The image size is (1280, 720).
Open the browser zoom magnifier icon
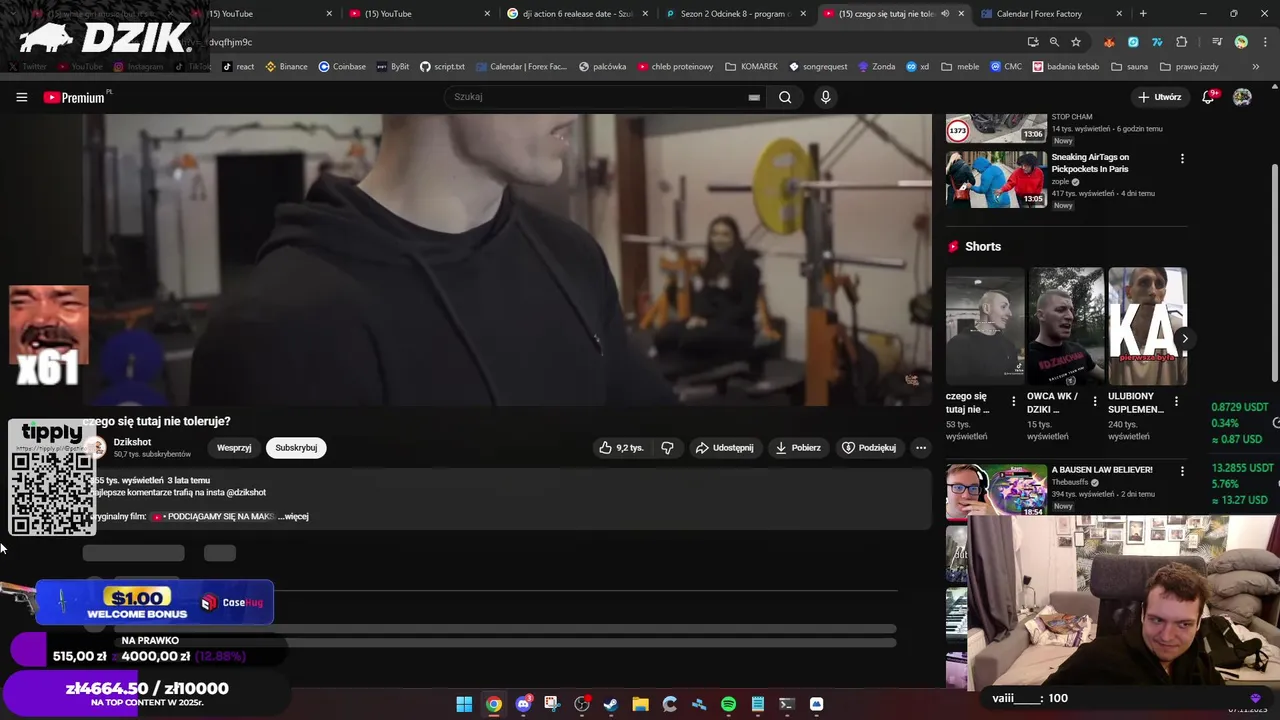pos(1054,42)
